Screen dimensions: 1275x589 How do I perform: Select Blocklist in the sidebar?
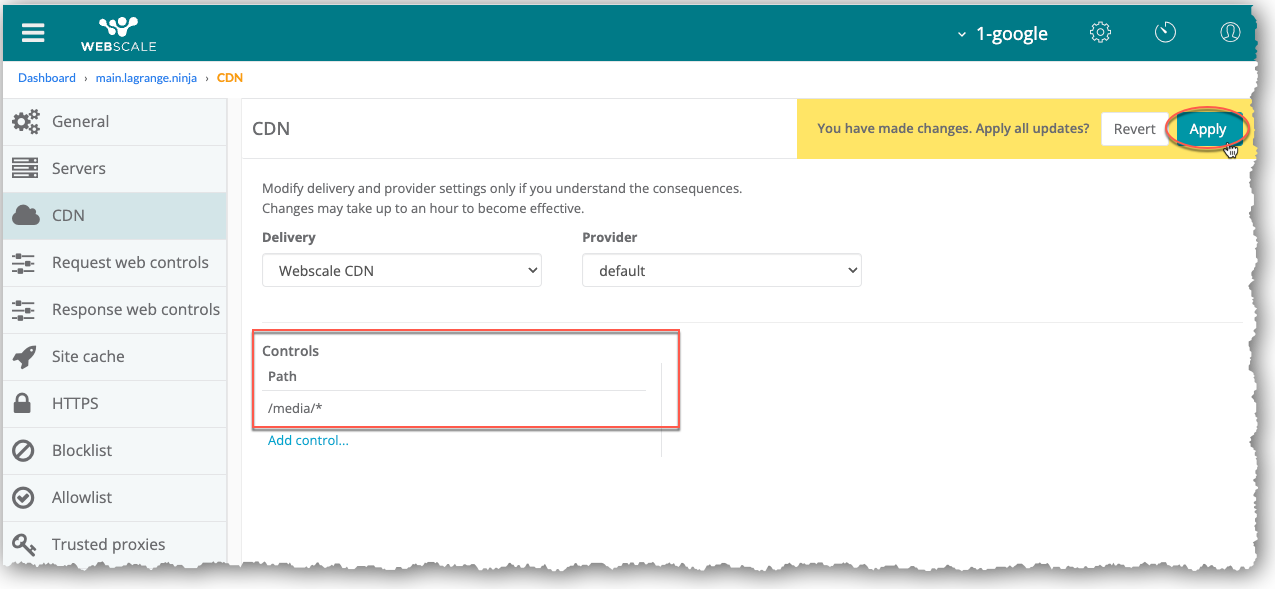coord(82,451)
